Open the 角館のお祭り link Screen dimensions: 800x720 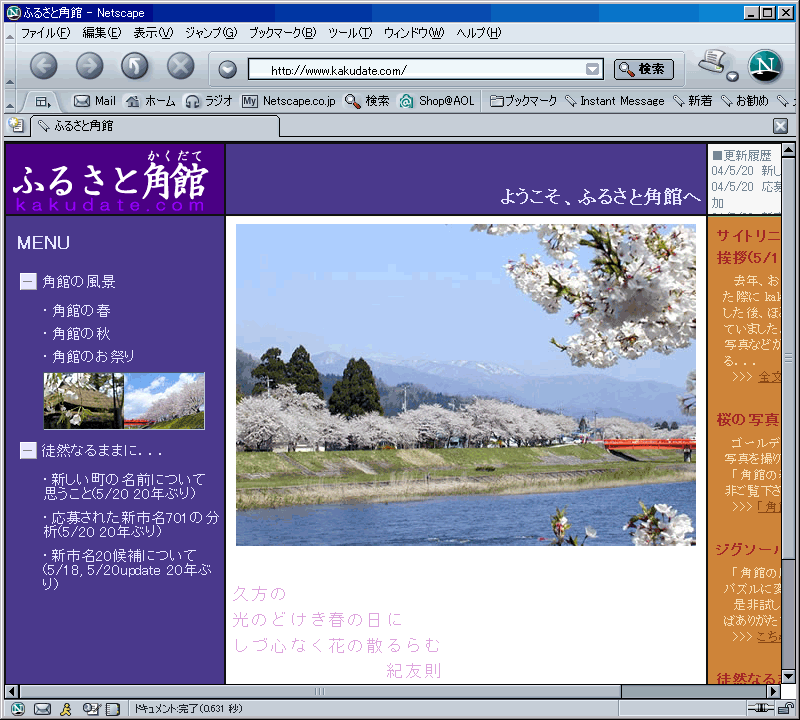click(x=93, y=356)
